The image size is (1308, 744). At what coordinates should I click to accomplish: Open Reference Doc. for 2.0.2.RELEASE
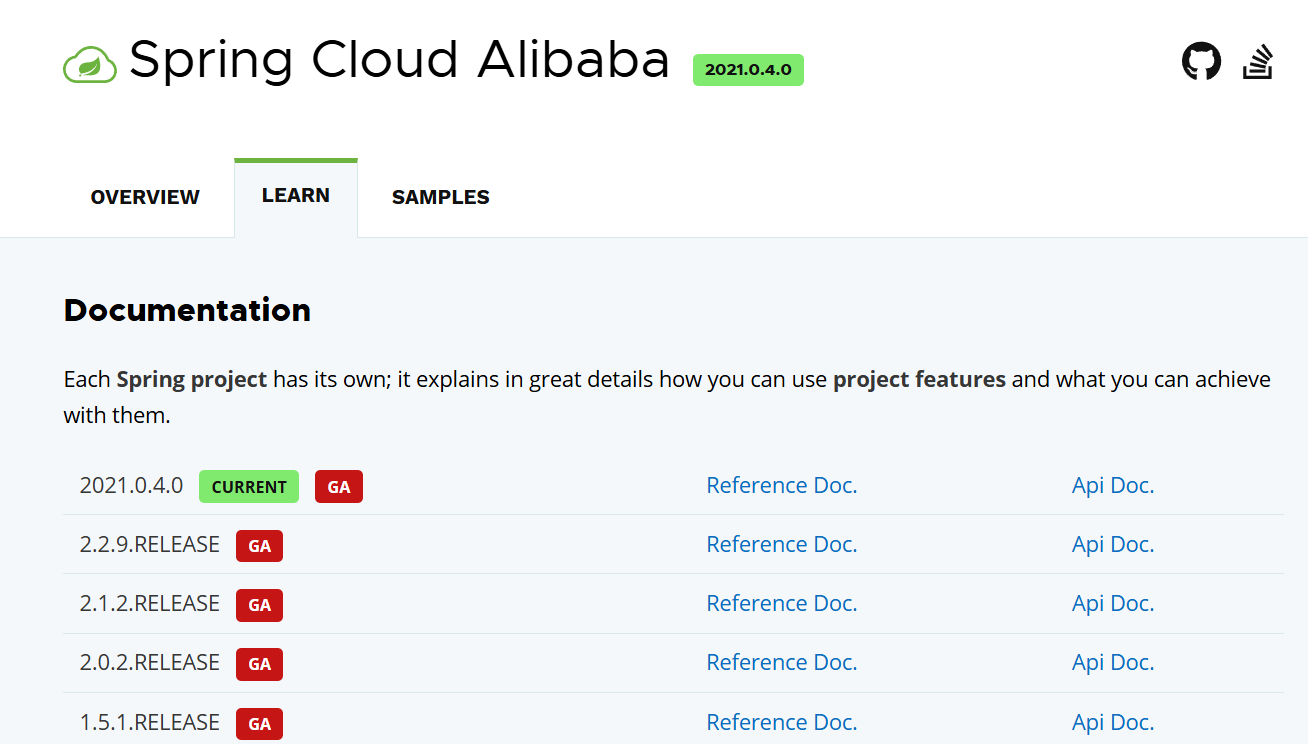[782, 662]
